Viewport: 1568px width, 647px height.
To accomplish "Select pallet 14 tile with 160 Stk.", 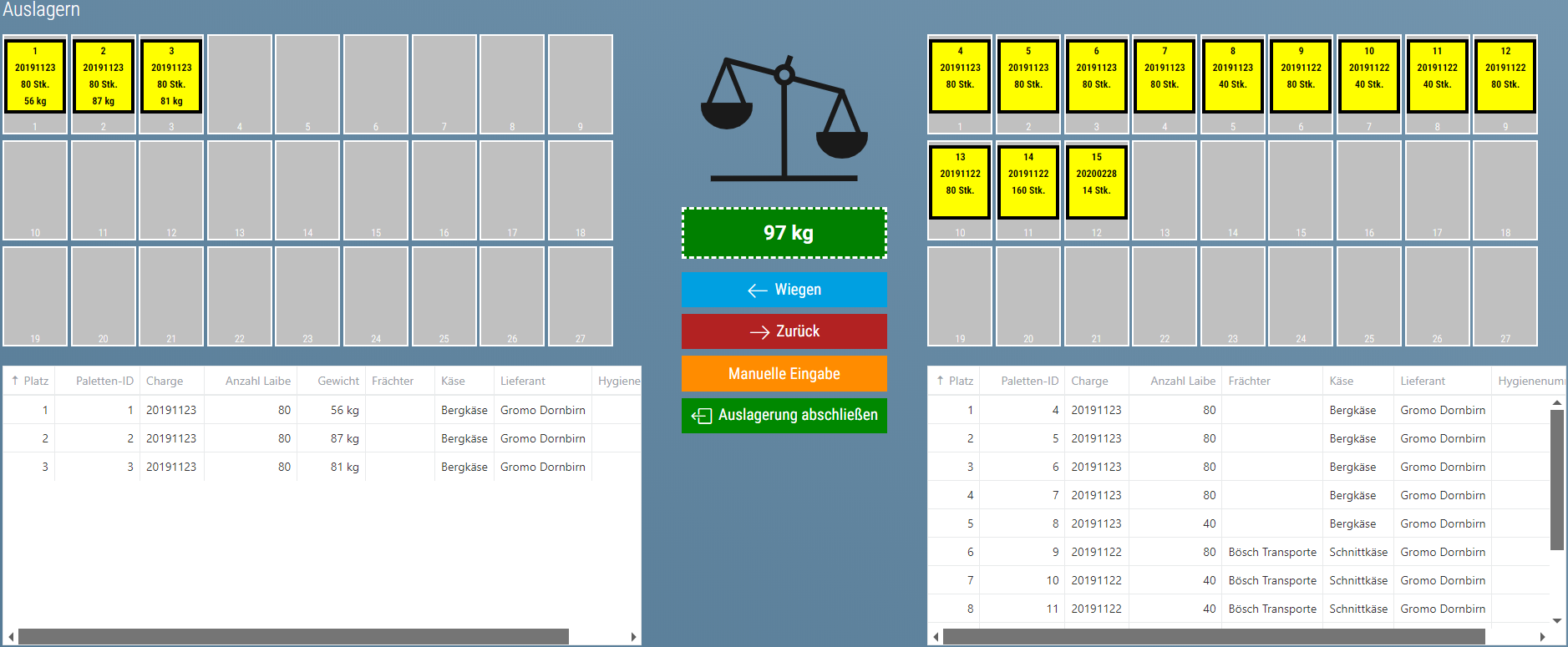I will (1028, 182).
